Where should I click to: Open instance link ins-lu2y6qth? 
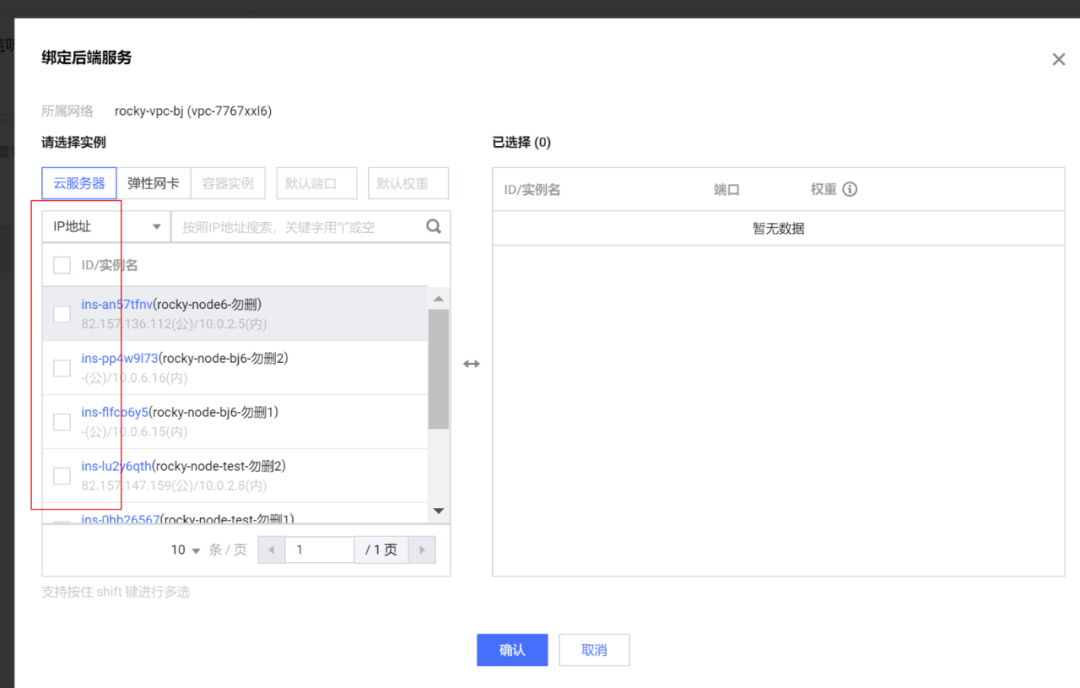click(116, 466)
